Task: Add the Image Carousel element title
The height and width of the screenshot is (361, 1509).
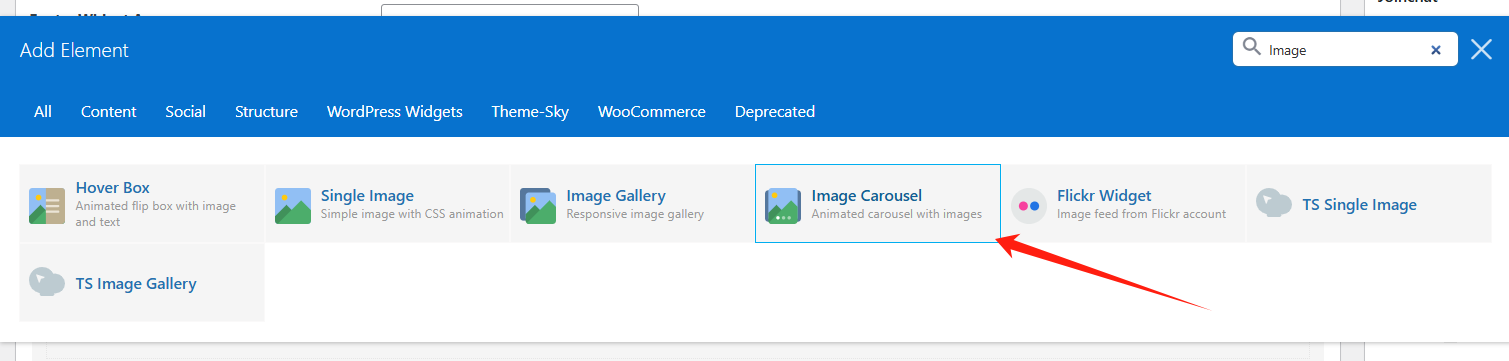Action: click(867, 196)
